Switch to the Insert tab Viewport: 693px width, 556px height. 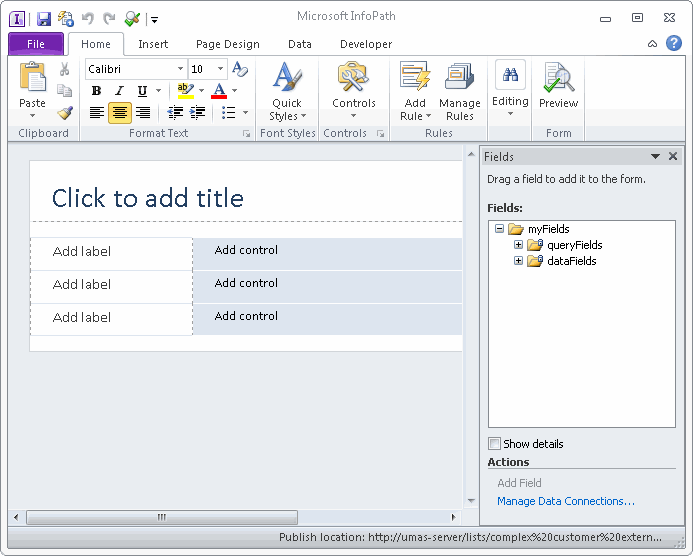[x=153, y=44]
